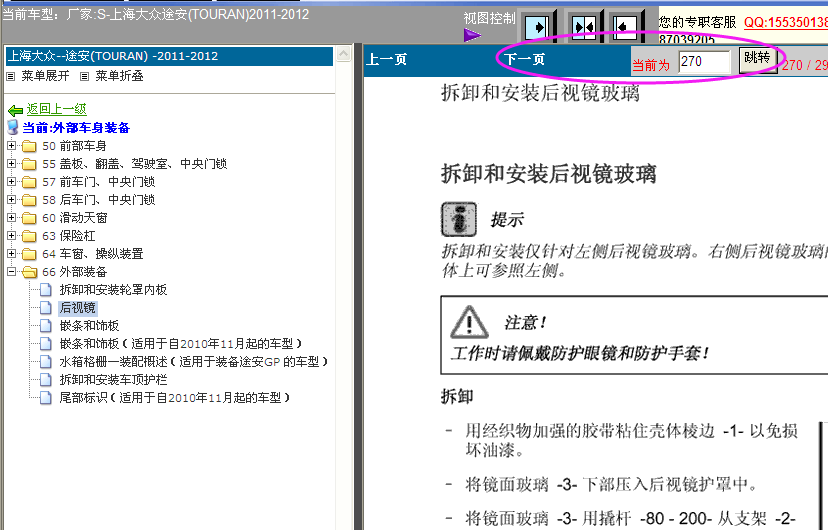The height and width of the screenshot is (530, 828).
Task: Open 水箱格栅一装配概述 tree item
Action: point(193,362)
